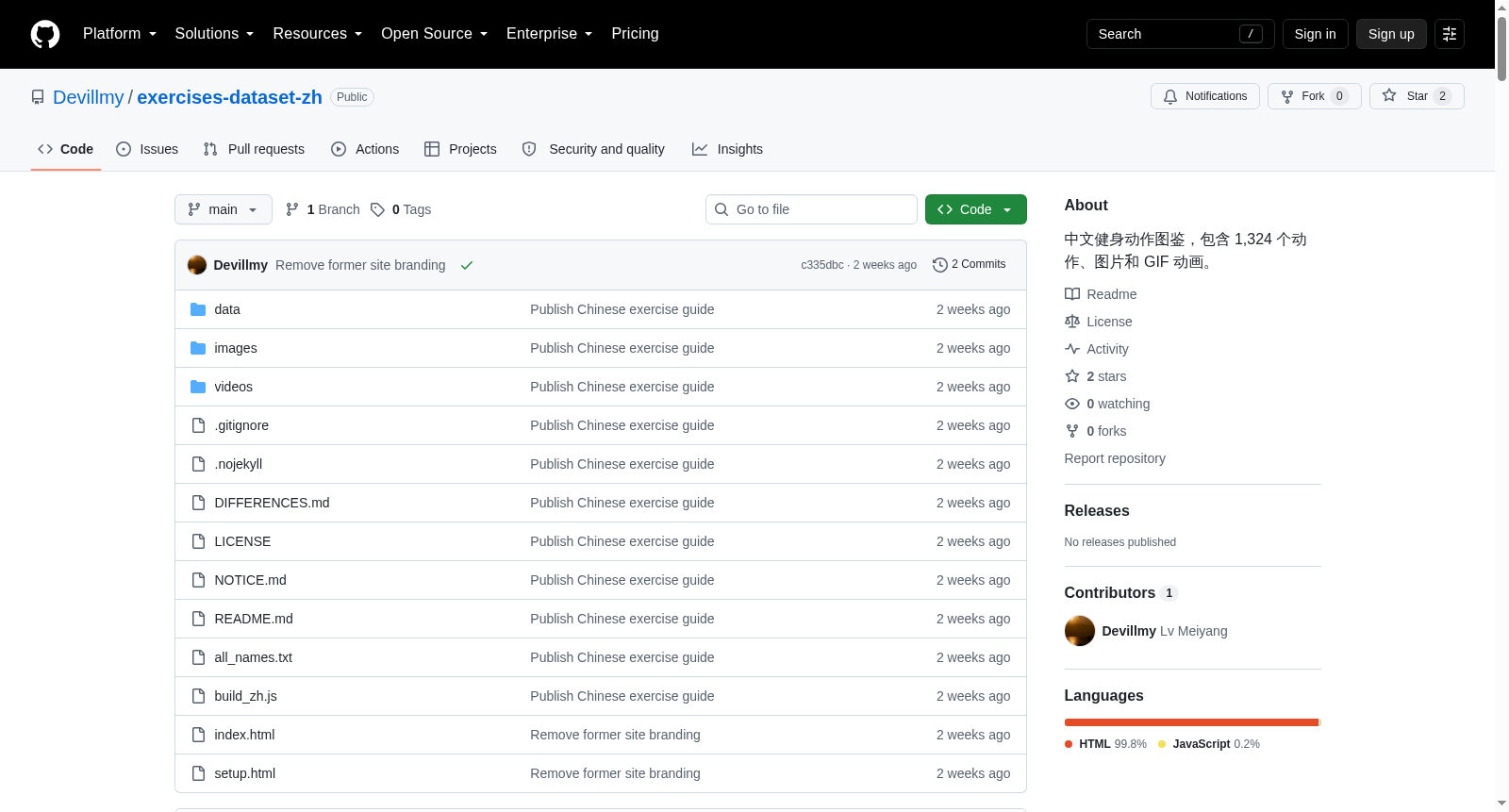This screenshot has width=1509, height=812.
Task: Open the exercises-dataset-zh repository link
Action: pyautogui.click(x=230, y=97)
